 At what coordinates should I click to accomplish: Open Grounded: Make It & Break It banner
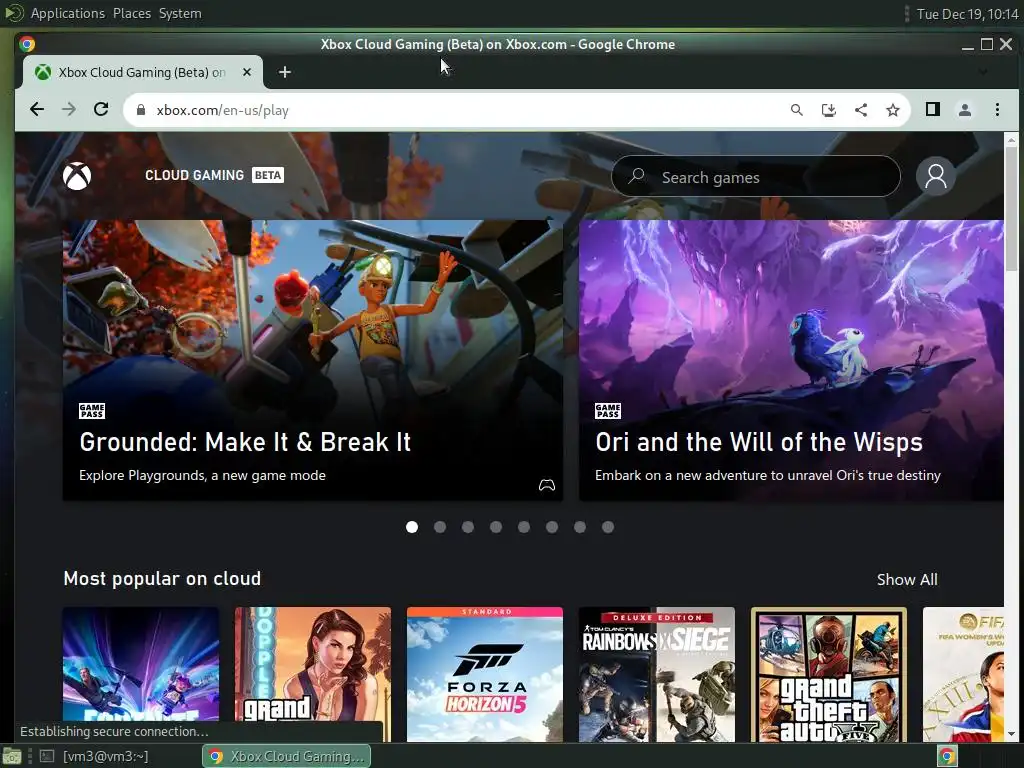pos(312,360)
